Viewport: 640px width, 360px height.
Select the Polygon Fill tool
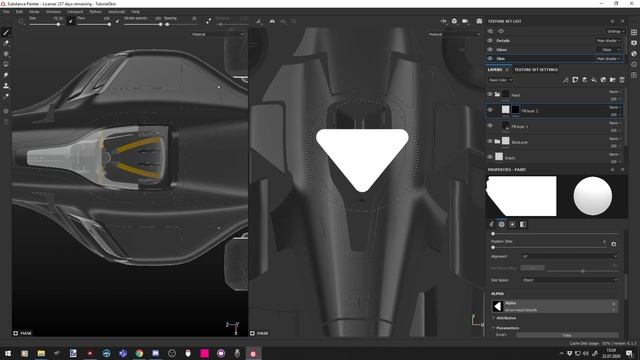tap(6, 64)
